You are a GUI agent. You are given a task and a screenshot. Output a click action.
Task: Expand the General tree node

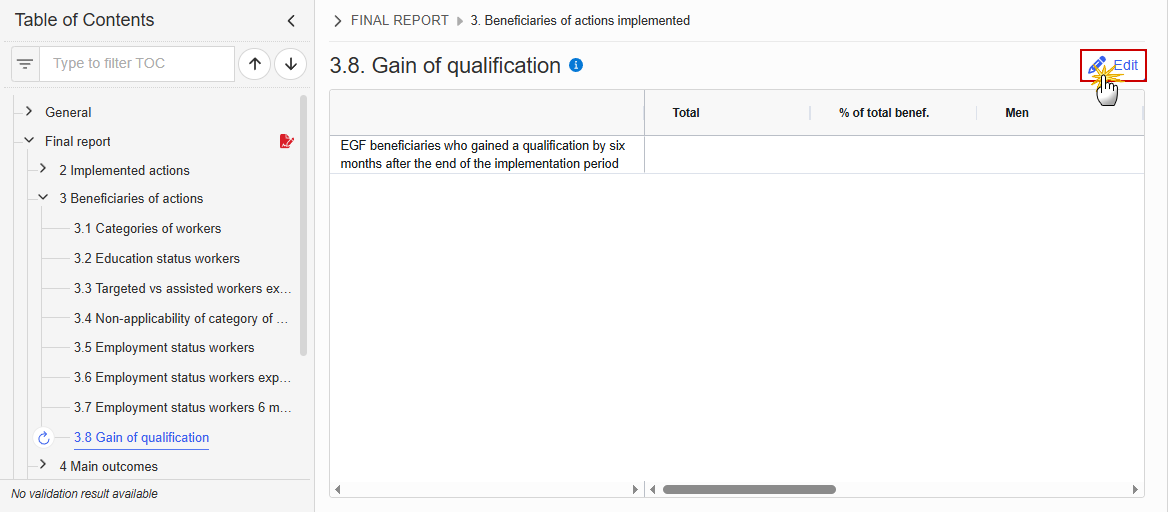(28, 111)
